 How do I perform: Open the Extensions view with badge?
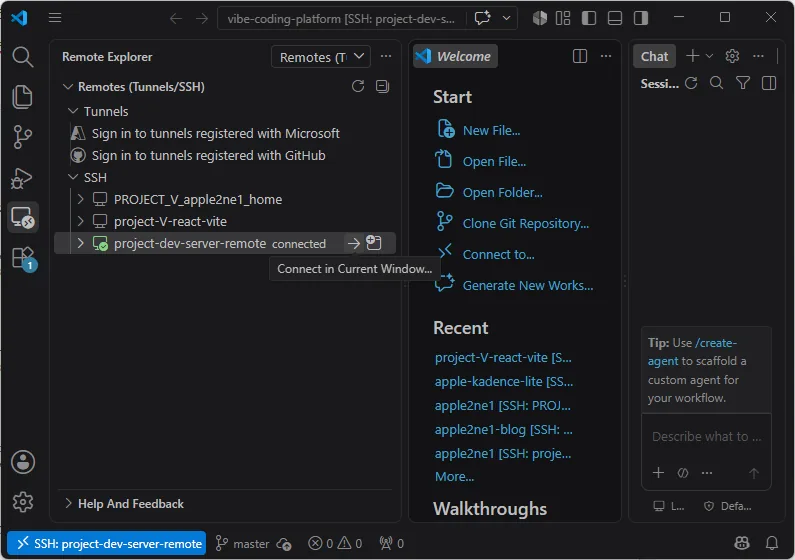click(23, 258)
